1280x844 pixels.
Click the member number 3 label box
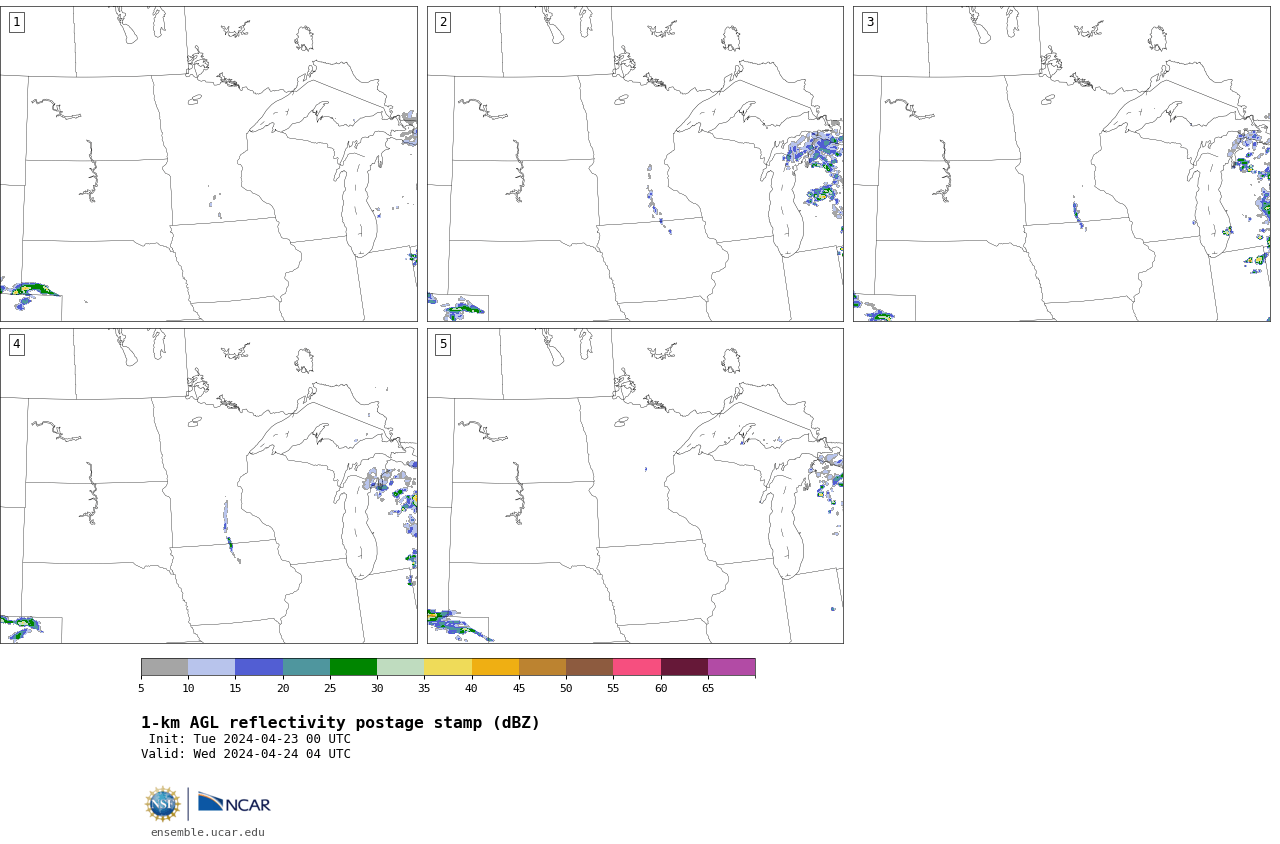pos(870,22)
